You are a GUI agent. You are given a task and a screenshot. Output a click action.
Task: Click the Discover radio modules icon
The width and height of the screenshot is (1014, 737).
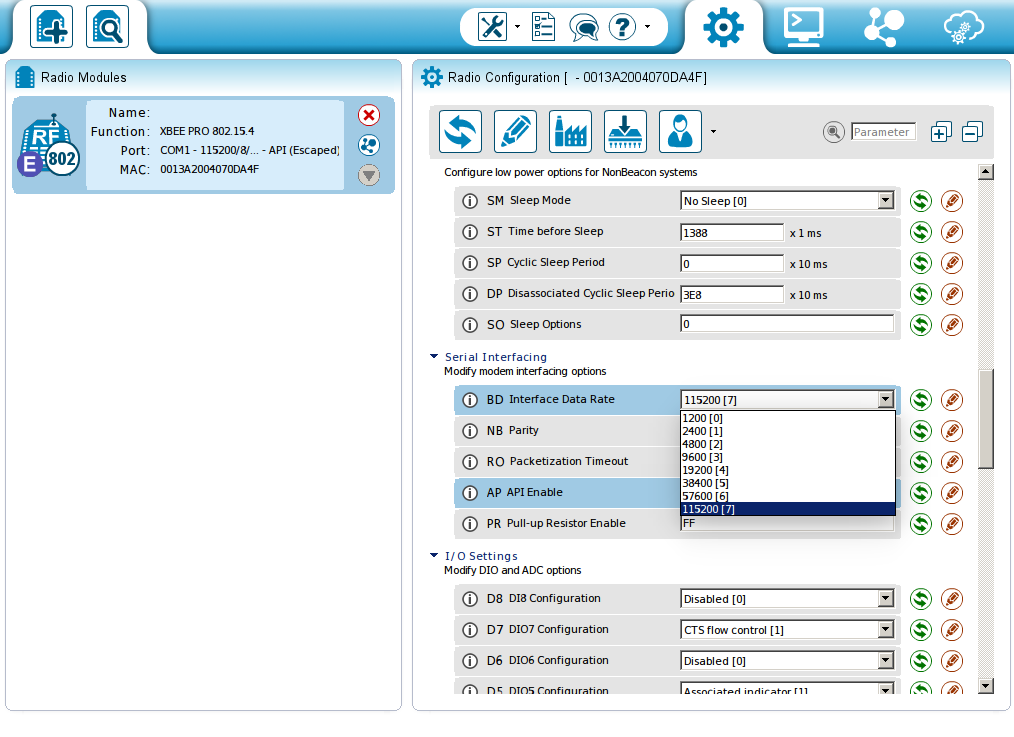coord(107,27)
